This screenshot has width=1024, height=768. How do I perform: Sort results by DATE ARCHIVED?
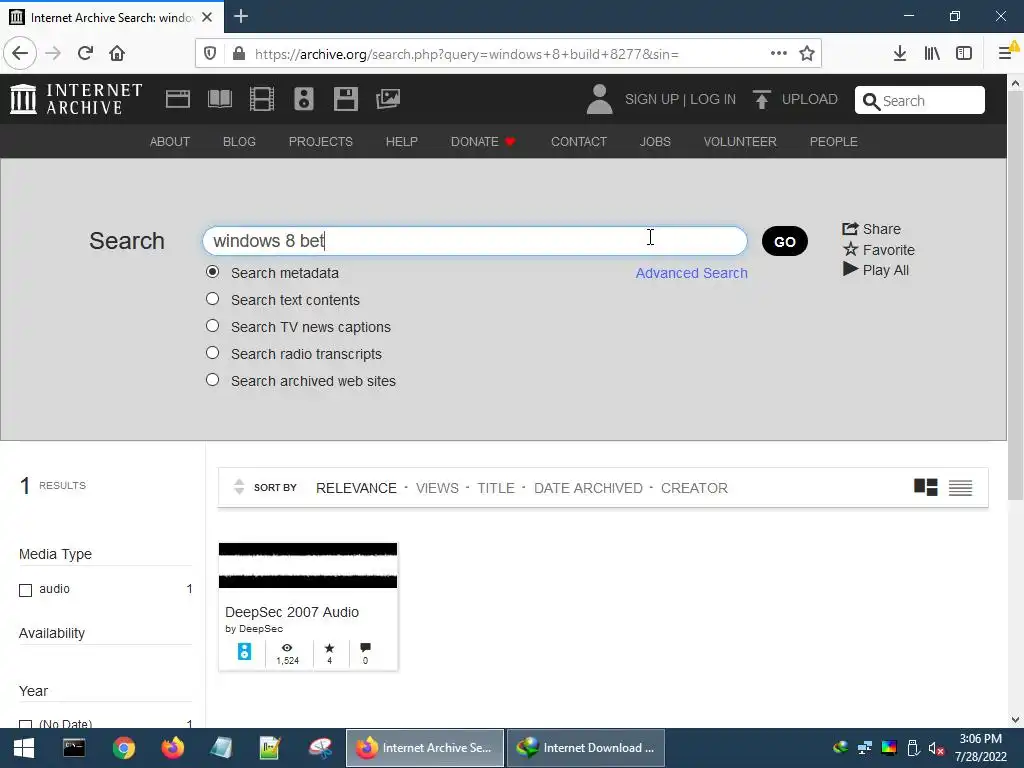(588, 488)
